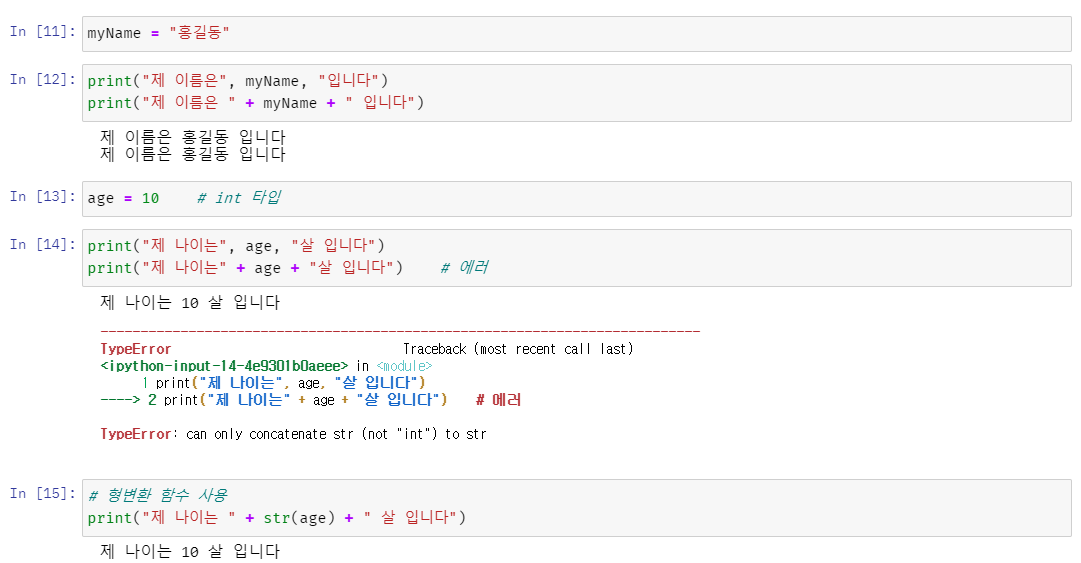Image resolution: width=1081 pixels, height=563 pixels.
Task: Click the "홍길동" string literal
Action: click(x=199, y=32)
